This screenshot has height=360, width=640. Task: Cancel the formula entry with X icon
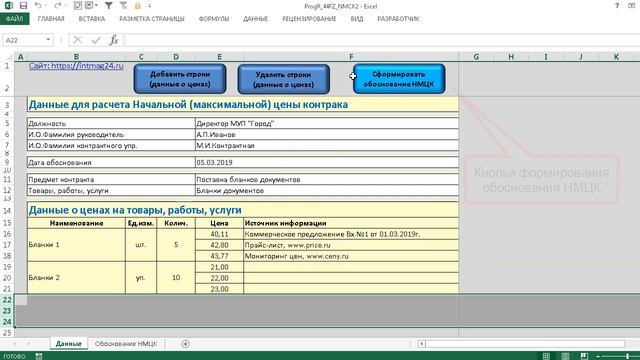pos(77,40)
